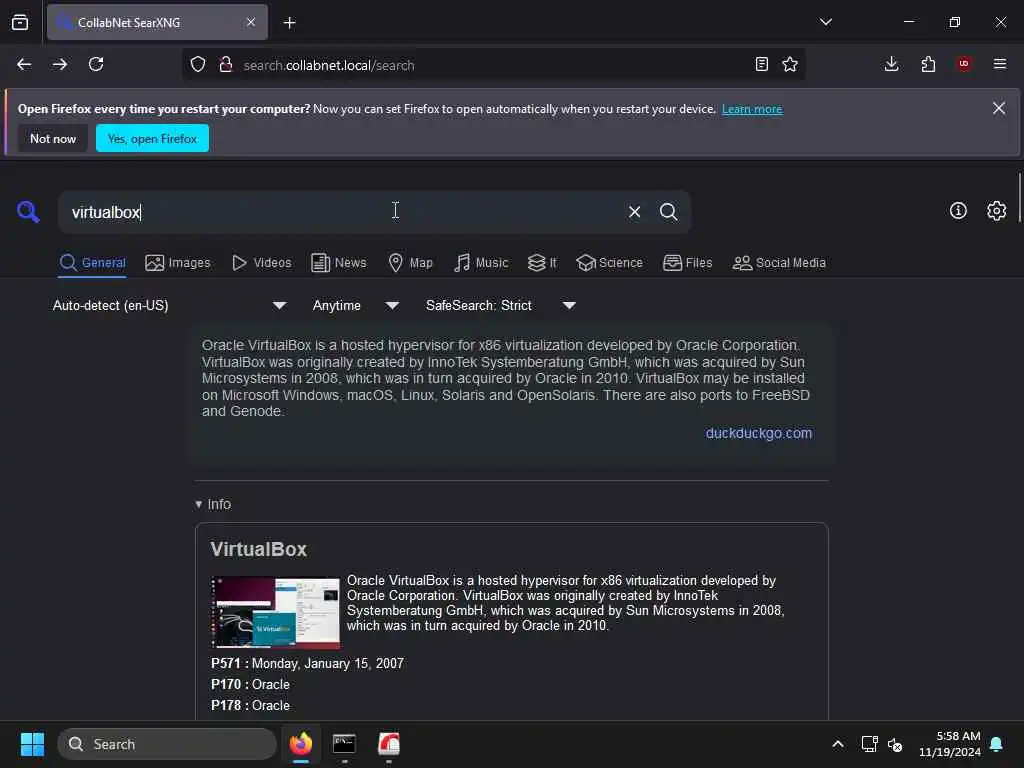This screenshot has height=768, width=1024.
Task: Click P178 : Oracle row
Action: tap(250, 705)
